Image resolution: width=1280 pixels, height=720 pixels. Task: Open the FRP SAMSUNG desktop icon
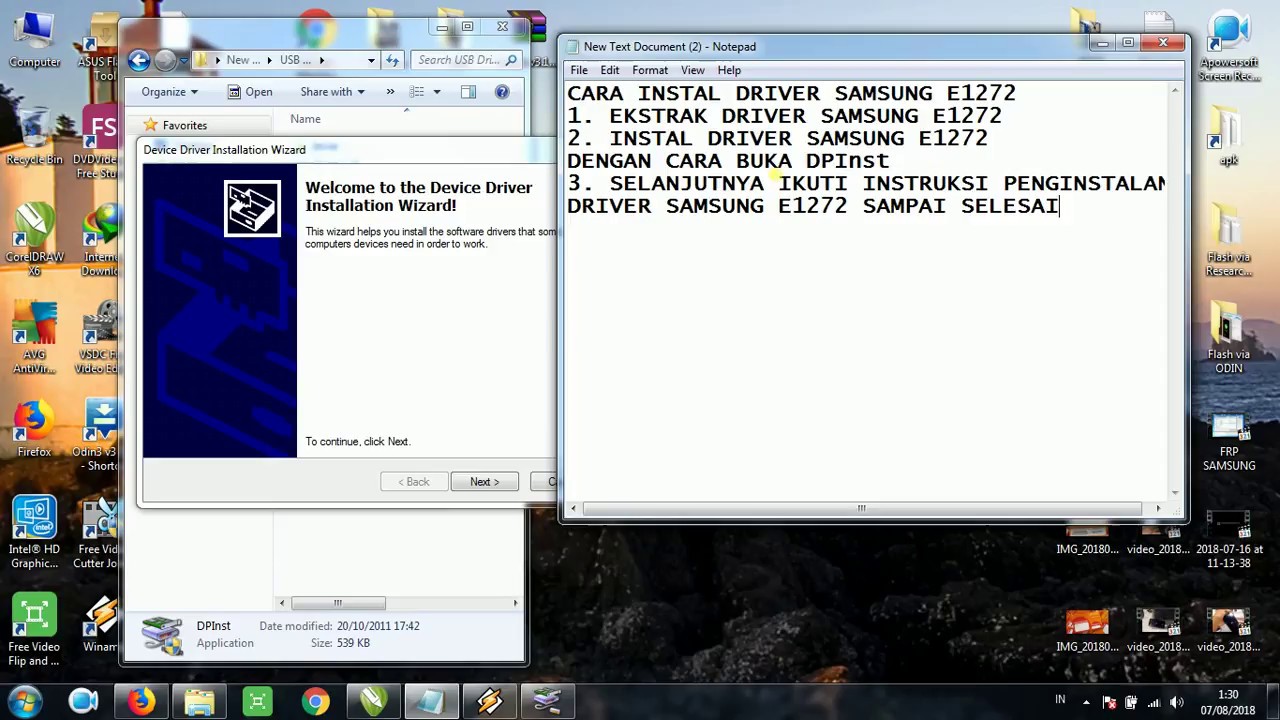tap(1229, 440)
